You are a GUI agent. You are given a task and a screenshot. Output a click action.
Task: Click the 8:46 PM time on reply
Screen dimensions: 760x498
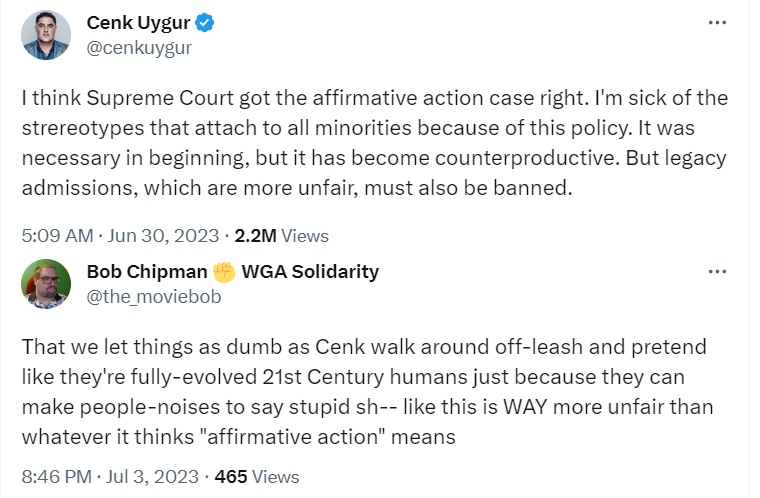point(56,476)
